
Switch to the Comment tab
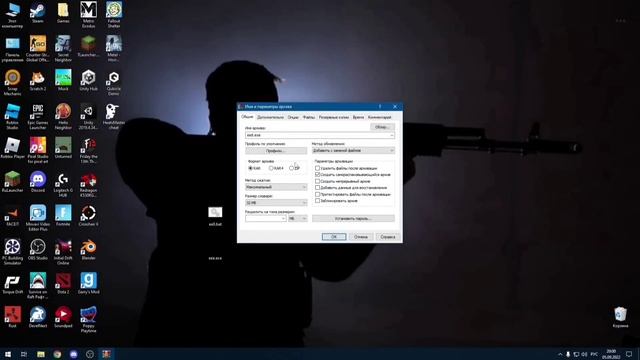point(380,117)
